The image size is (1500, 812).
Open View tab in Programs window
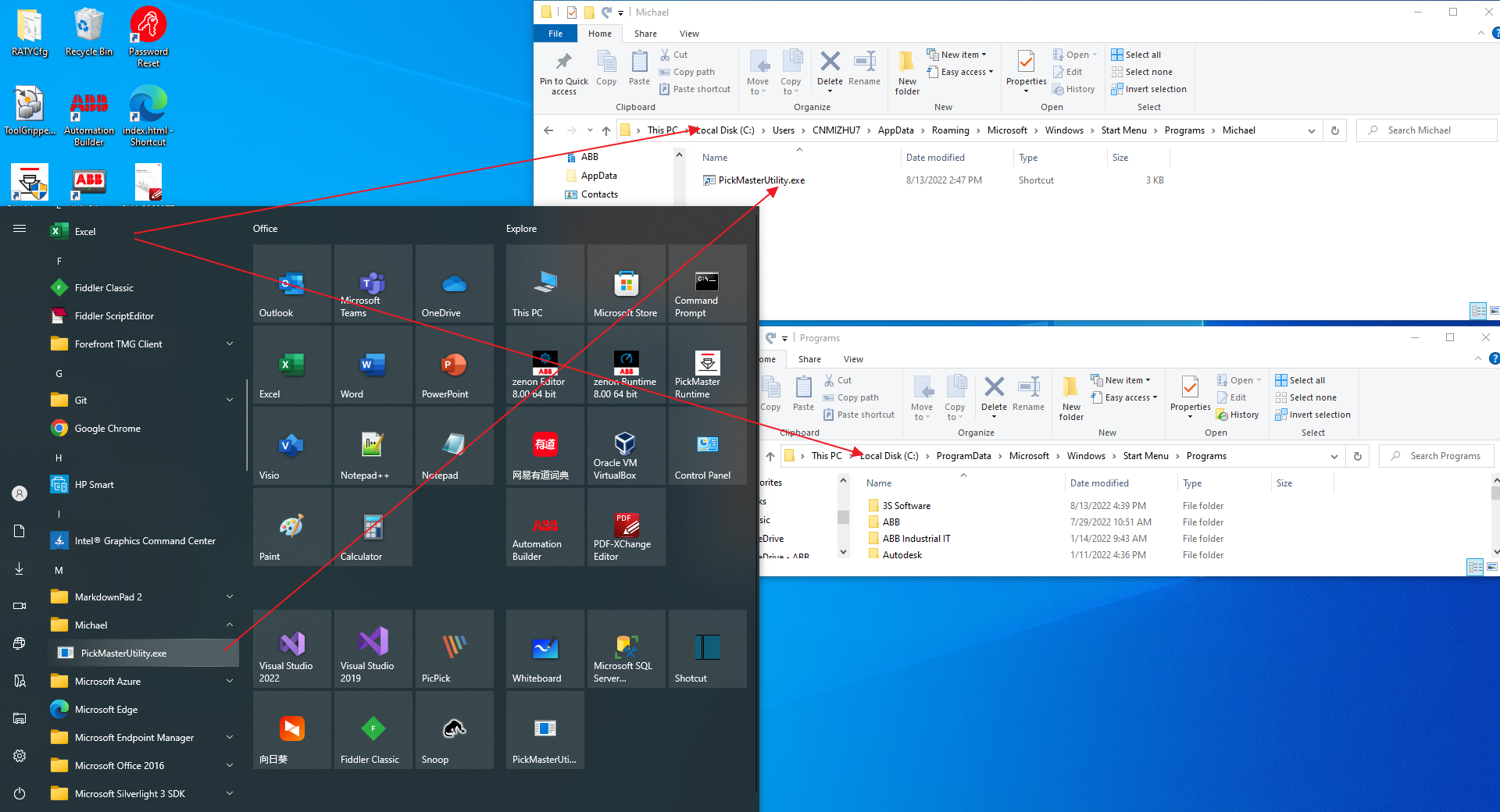tap(853, 359)
